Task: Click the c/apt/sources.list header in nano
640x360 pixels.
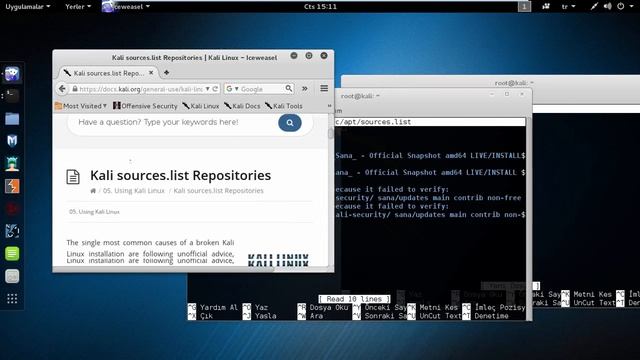Action: point(373,122)
